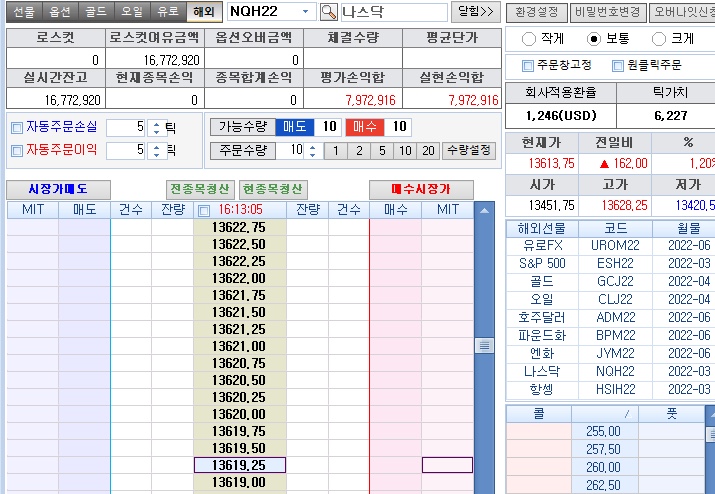715x494 pixels.
Task: Enable the 자동주문손실 checkbox
Action: pos(16,128)
